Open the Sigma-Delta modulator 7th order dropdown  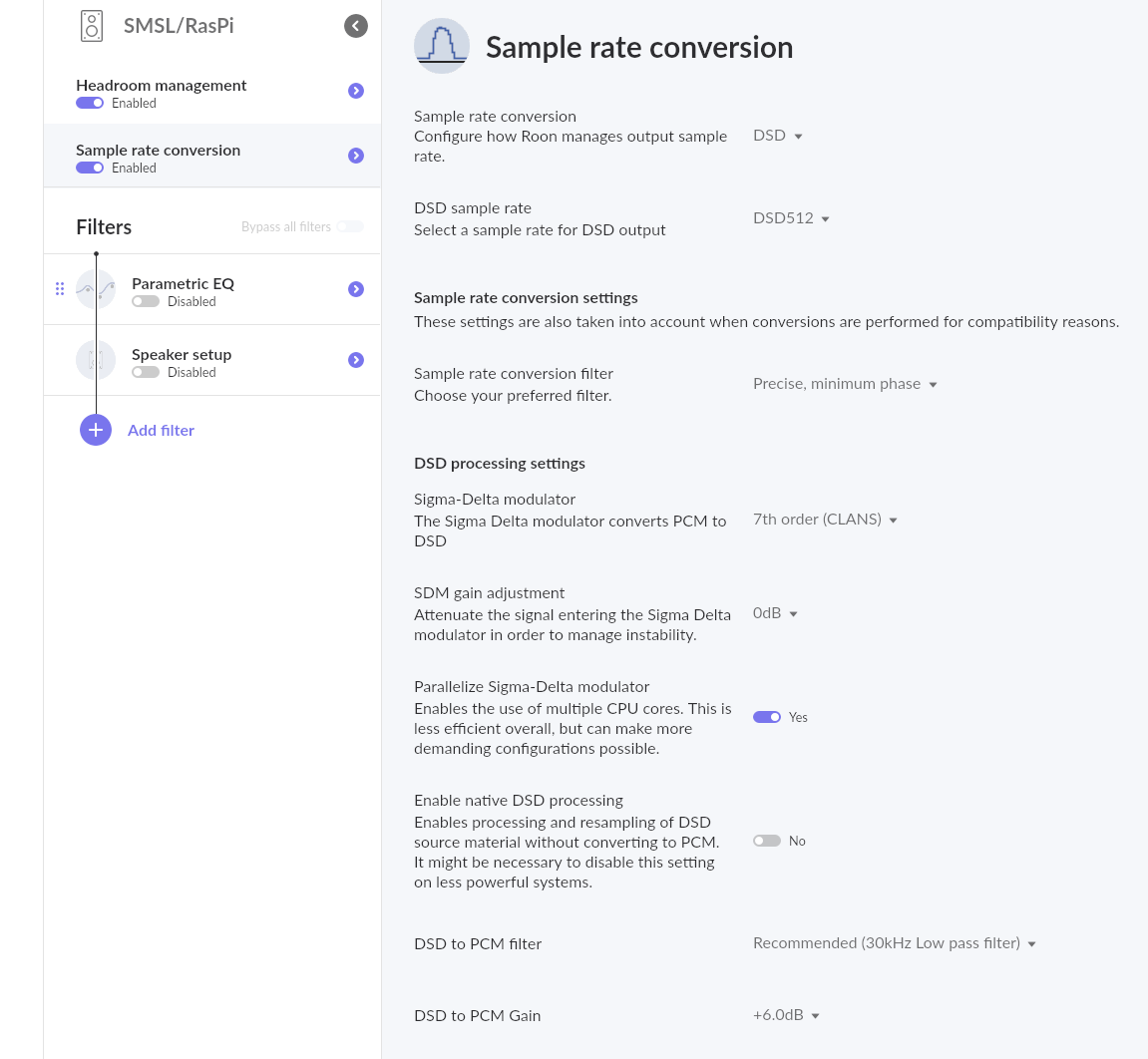tap(825, 520)
